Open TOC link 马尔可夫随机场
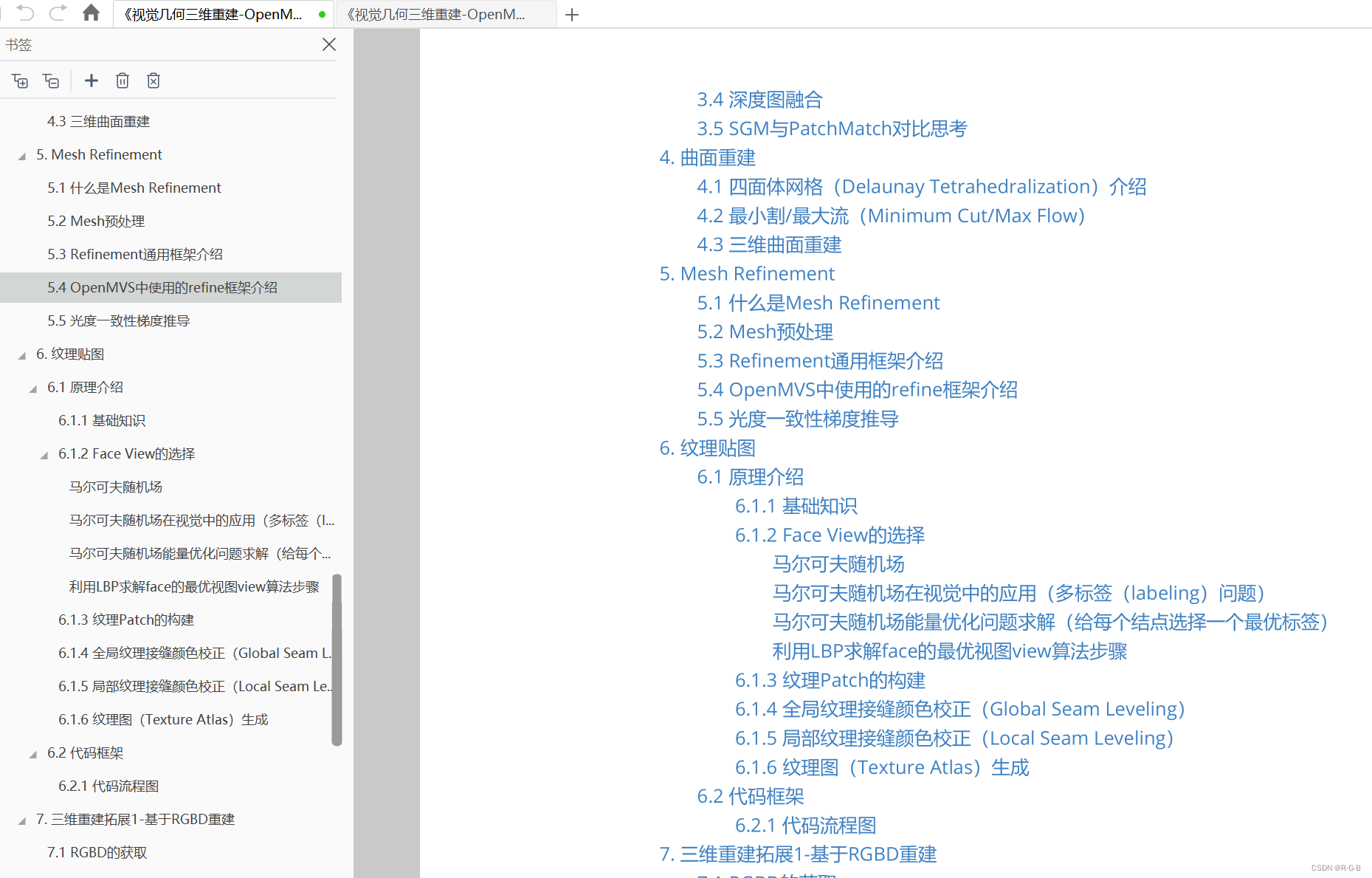Image resolution: width=1372 pixels, height=878 pixels. pos(838,563)
